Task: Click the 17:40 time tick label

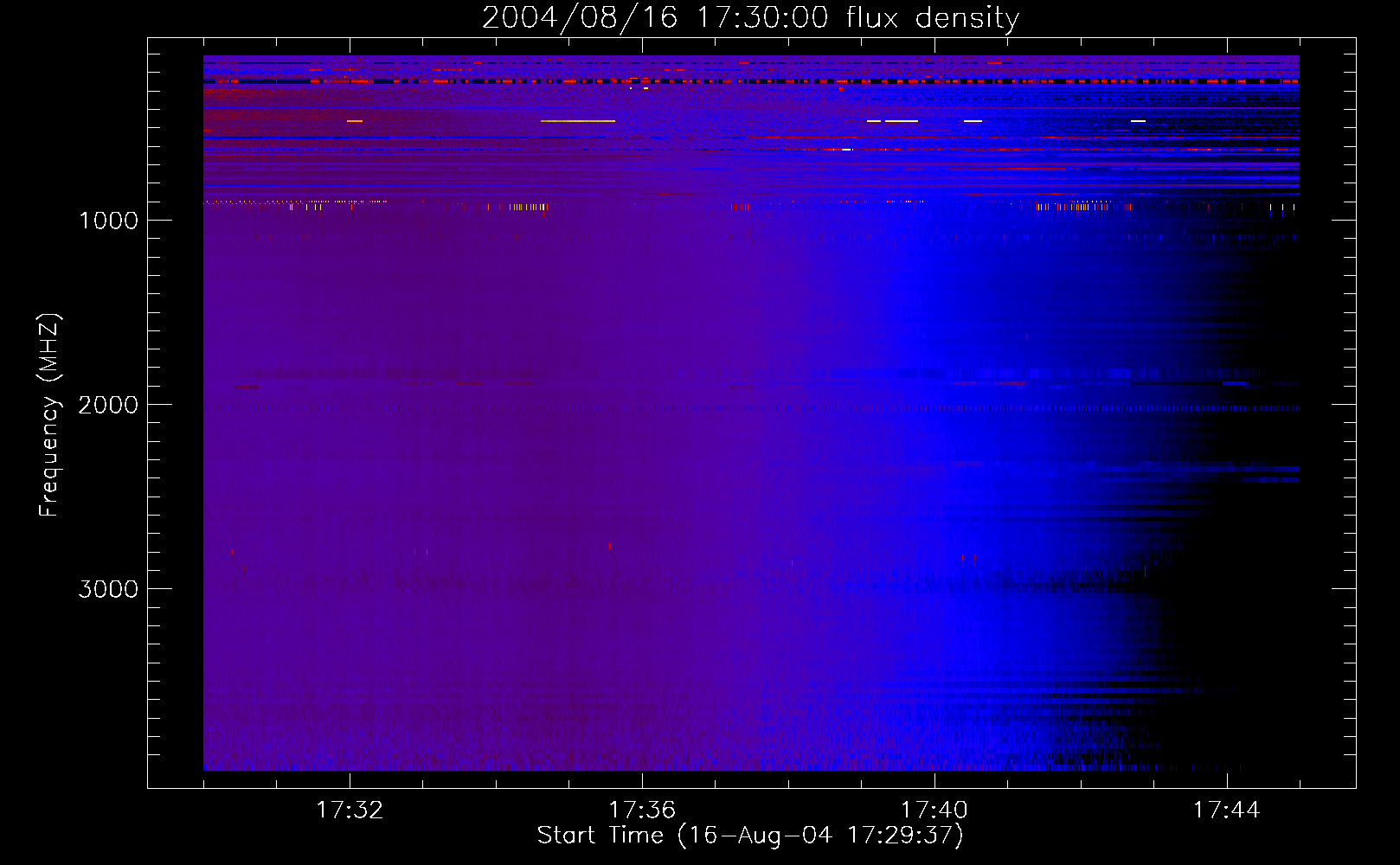Action: [934, 811]
